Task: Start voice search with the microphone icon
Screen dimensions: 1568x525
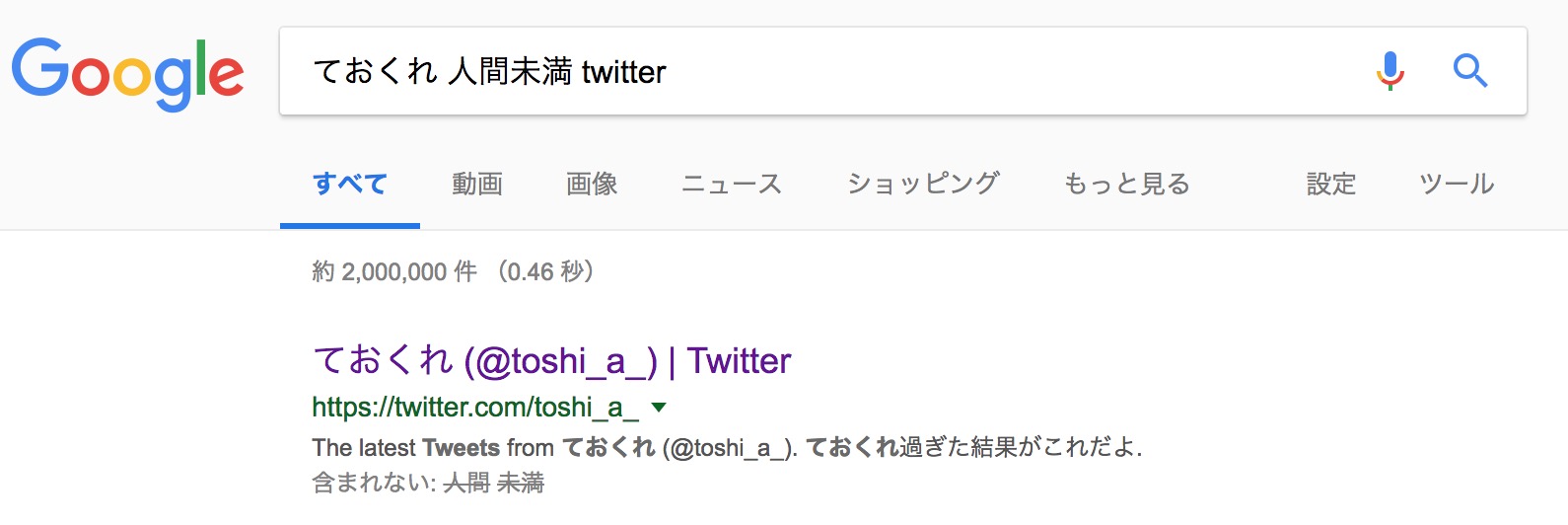Action: (x=1390, y=71)
